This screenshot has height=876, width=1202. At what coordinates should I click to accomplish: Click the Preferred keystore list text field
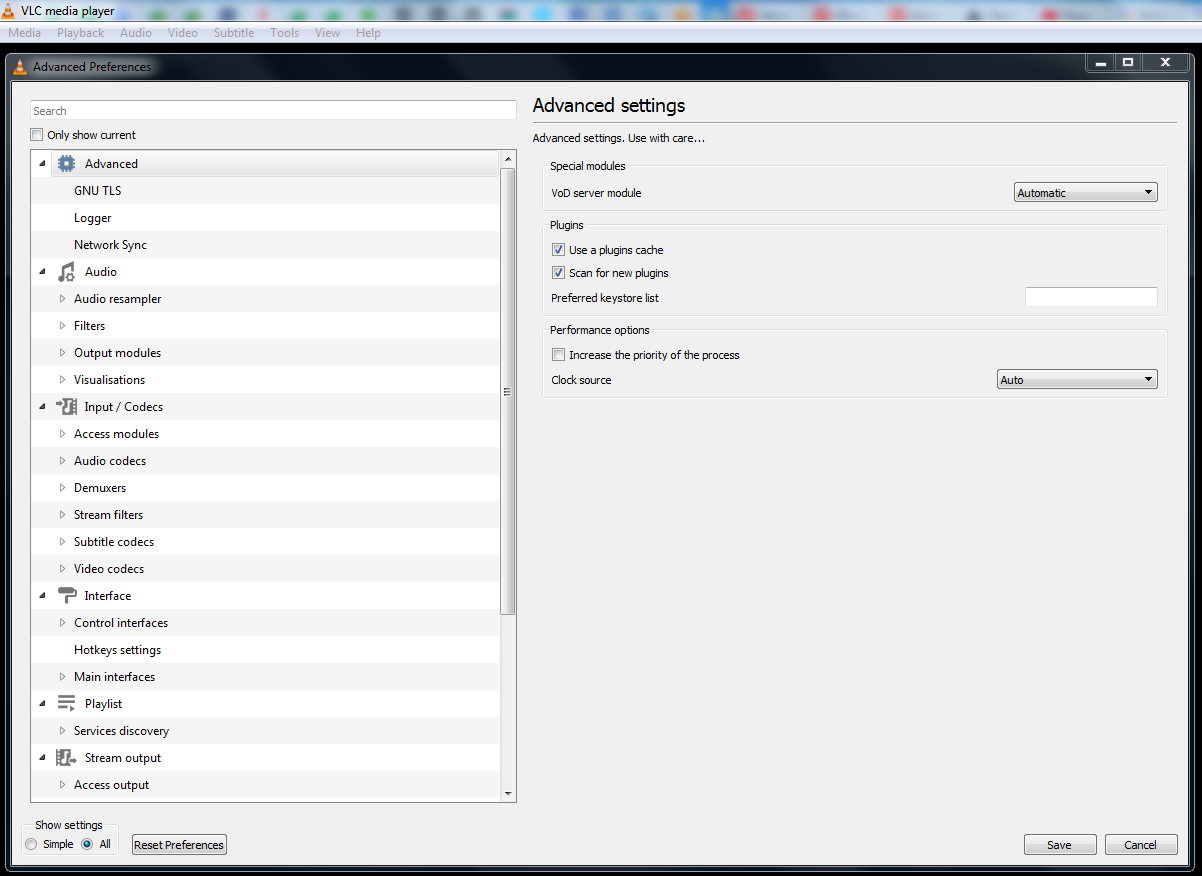point(1090,297)
